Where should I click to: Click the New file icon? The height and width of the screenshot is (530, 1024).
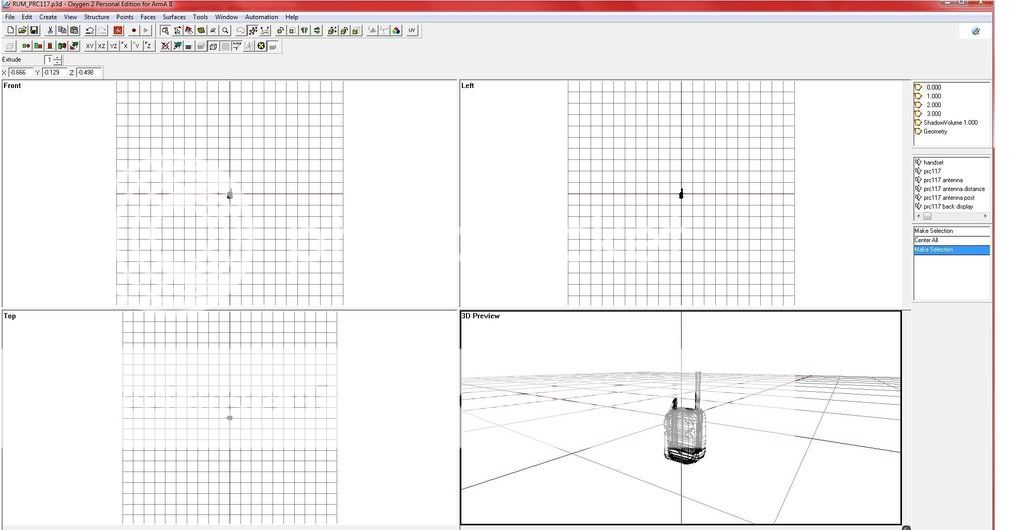point(10,31)
